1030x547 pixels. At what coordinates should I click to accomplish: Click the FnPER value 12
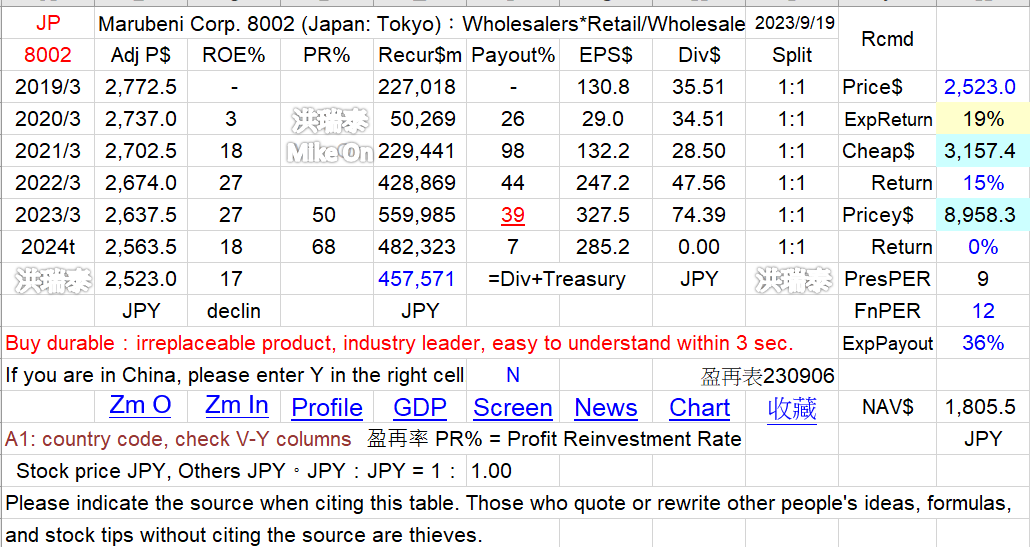click(983, 311)
